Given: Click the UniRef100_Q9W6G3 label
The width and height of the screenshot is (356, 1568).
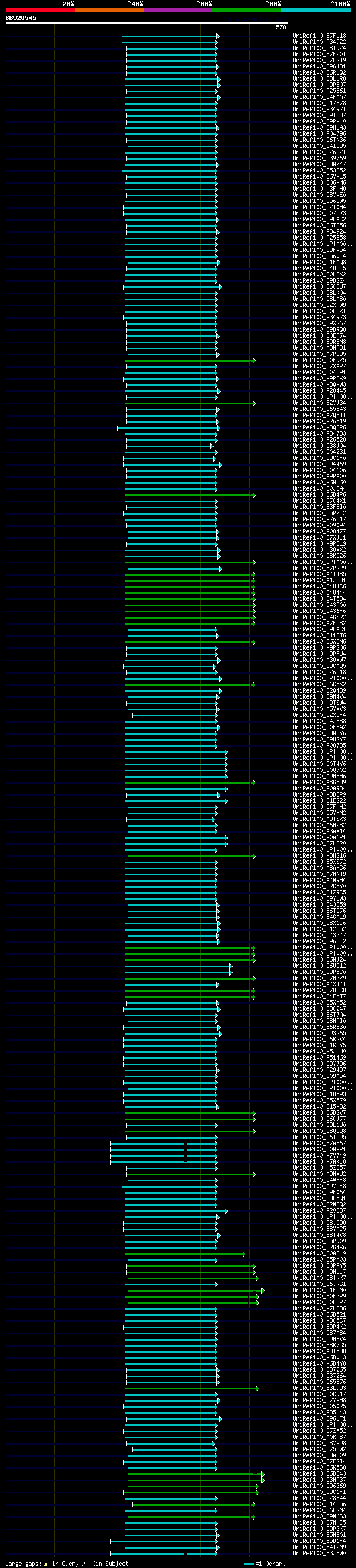Looking at the screenshot, I should [319, 1516].
